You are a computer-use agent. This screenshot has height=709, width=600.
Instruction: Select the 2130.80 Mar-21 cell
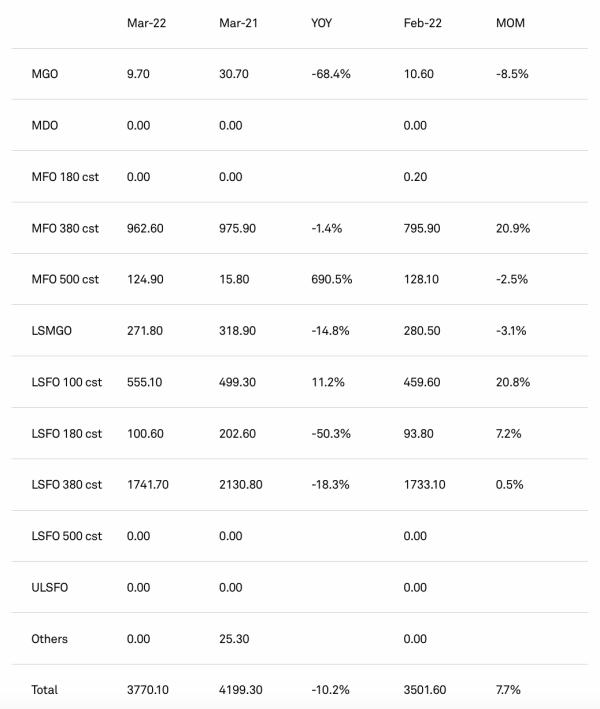click(x=240, y=485)
